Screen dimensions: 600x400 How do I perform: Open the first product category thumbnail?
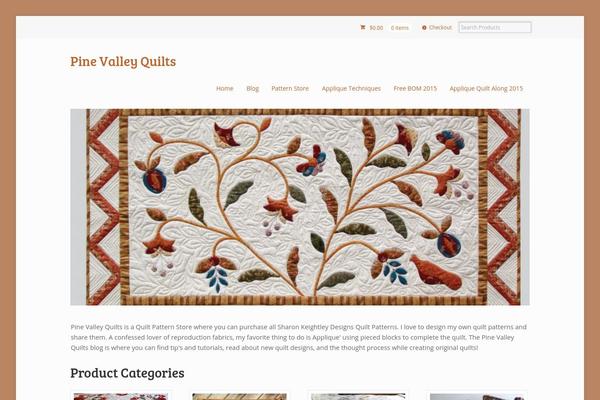[121, 396]
